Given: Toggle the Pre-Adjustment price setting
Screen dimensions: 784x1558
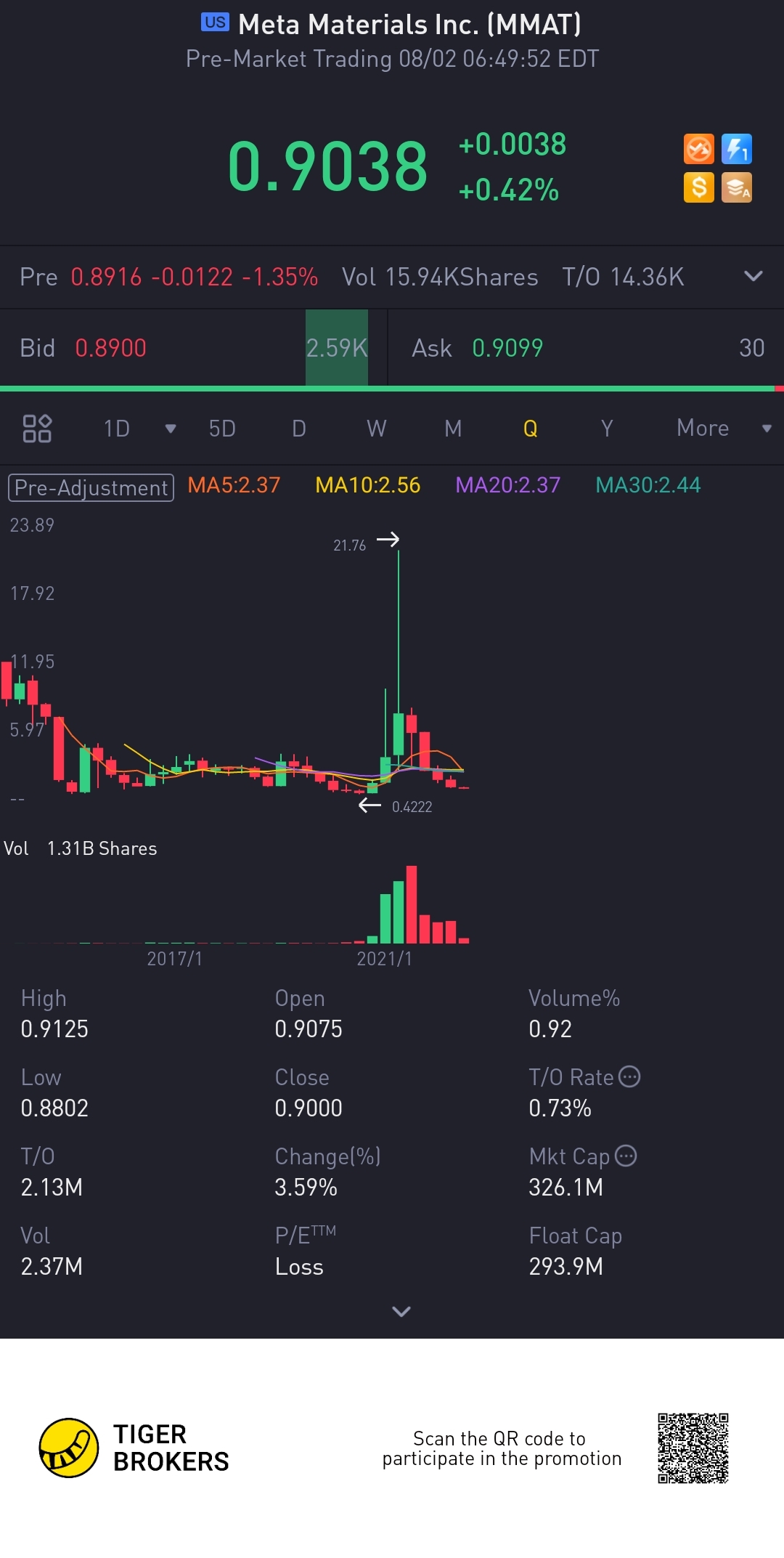Looking at the screenshot, I should (x=91, y=487).
